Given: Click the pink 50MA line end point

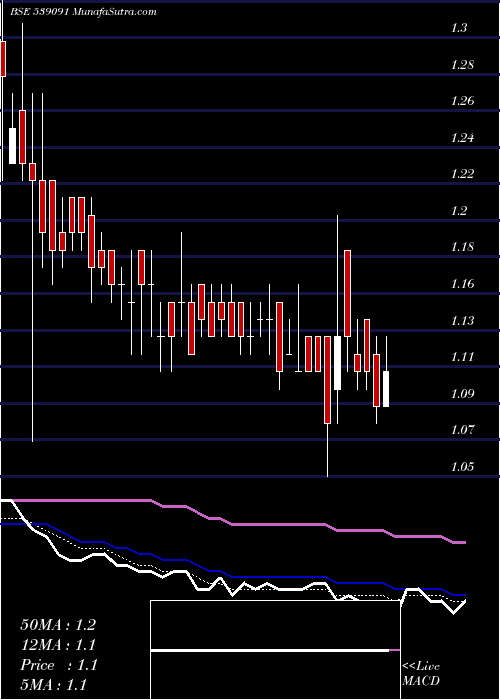Looking at the screenshot, I should point(464,542).
